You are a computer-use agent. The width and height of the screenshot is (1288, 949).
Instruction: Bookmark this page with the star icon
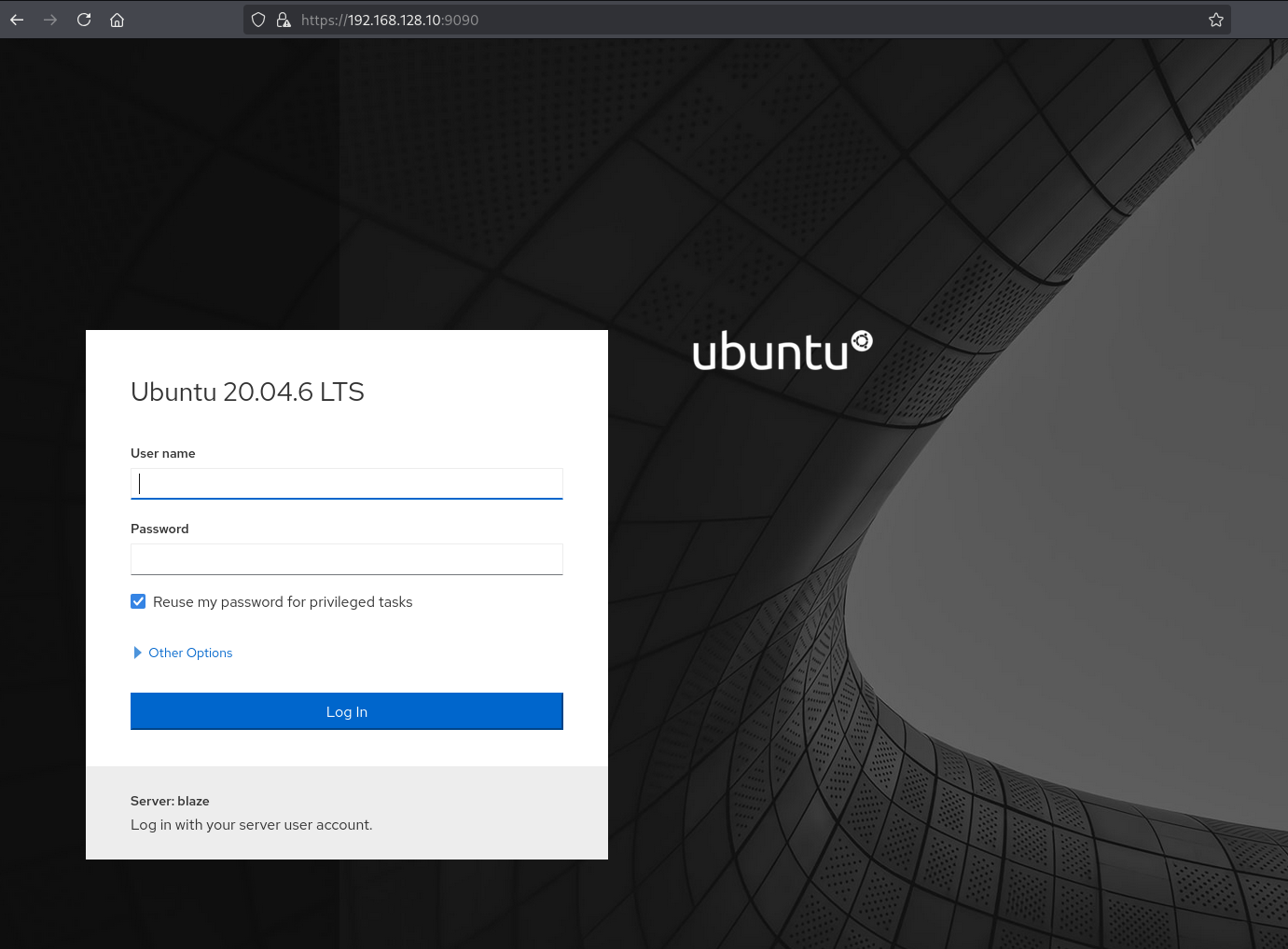(1216, 20)
